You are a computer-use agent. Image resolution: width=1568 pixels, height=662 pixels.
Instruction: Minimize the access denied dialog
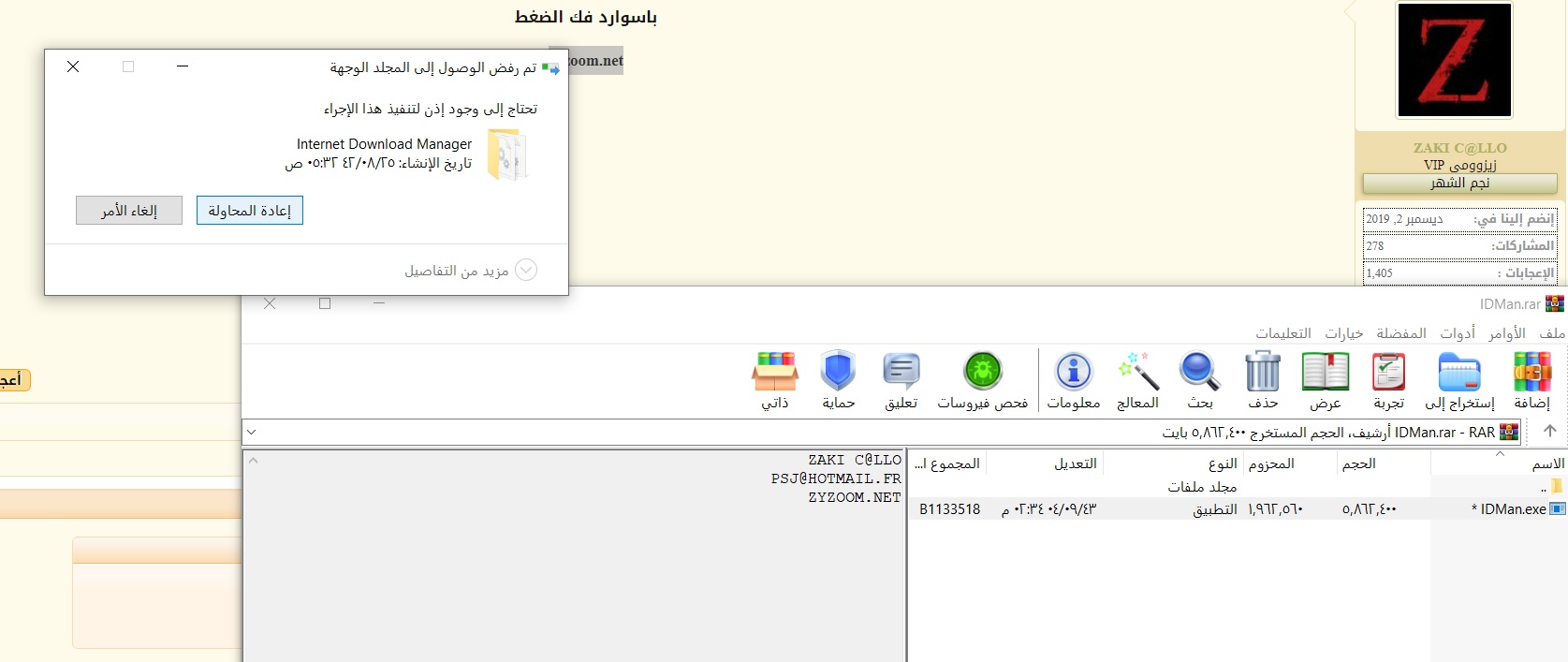tap(183, 66)
